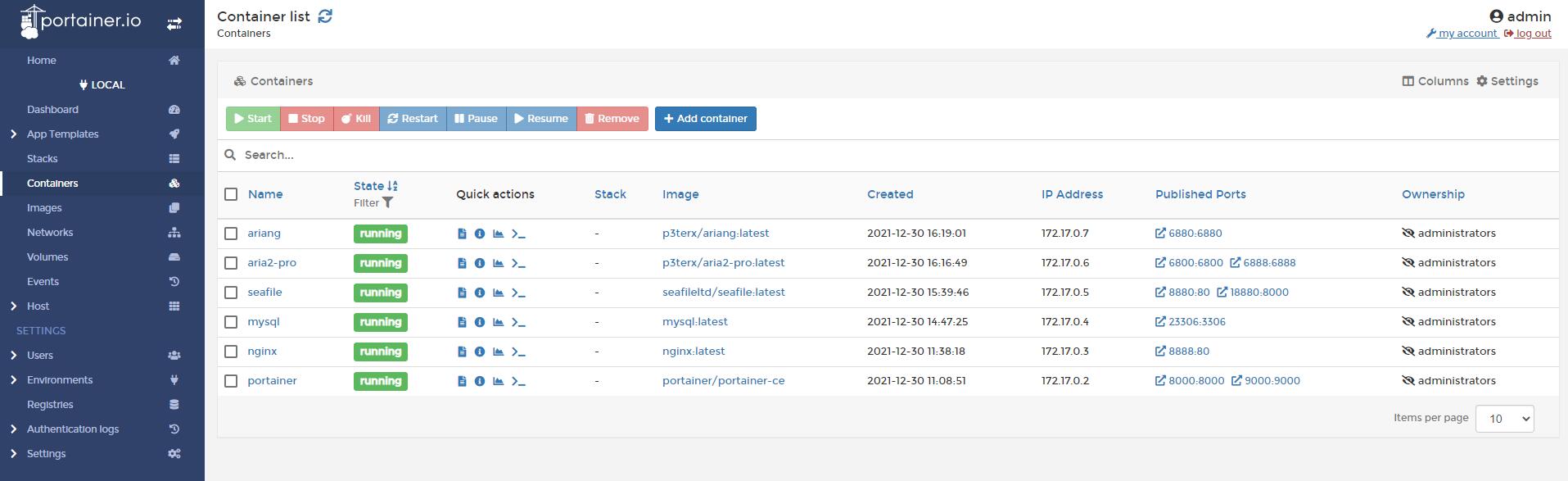This screenshot has width=1568, height=481.
Task: Click the Dashboard gauge icon
Action: coord(174,109)
